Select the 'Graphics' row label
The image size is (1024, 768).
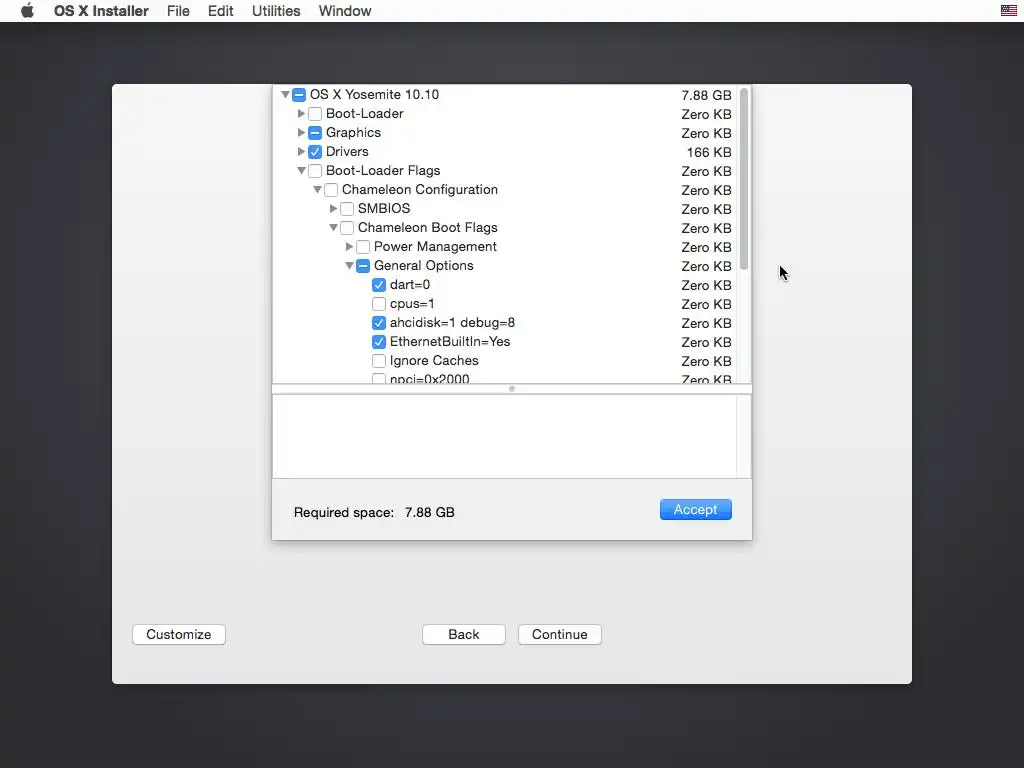[x=353, y=133]
